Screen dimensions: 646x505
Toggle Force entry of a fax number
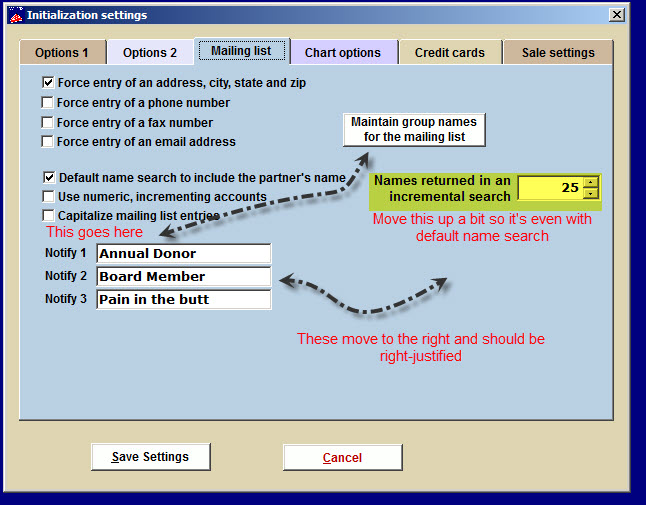point(48,123)
